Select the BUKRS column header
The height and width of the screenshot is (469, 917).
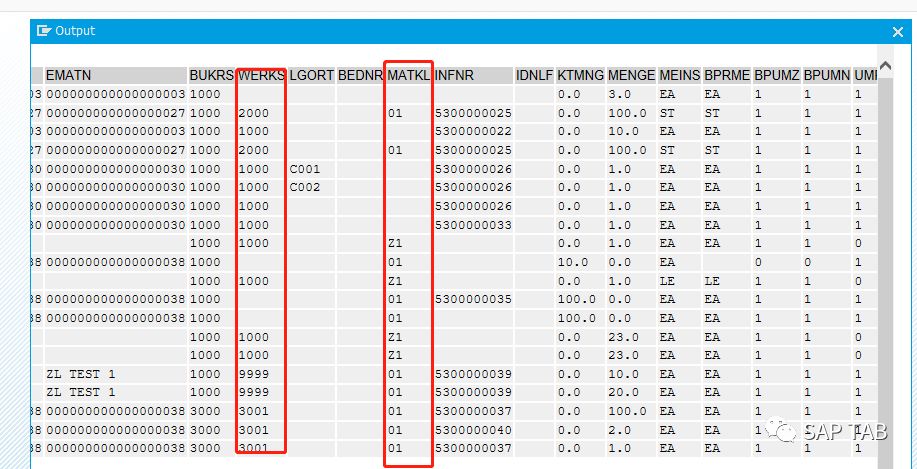point(212,75)
